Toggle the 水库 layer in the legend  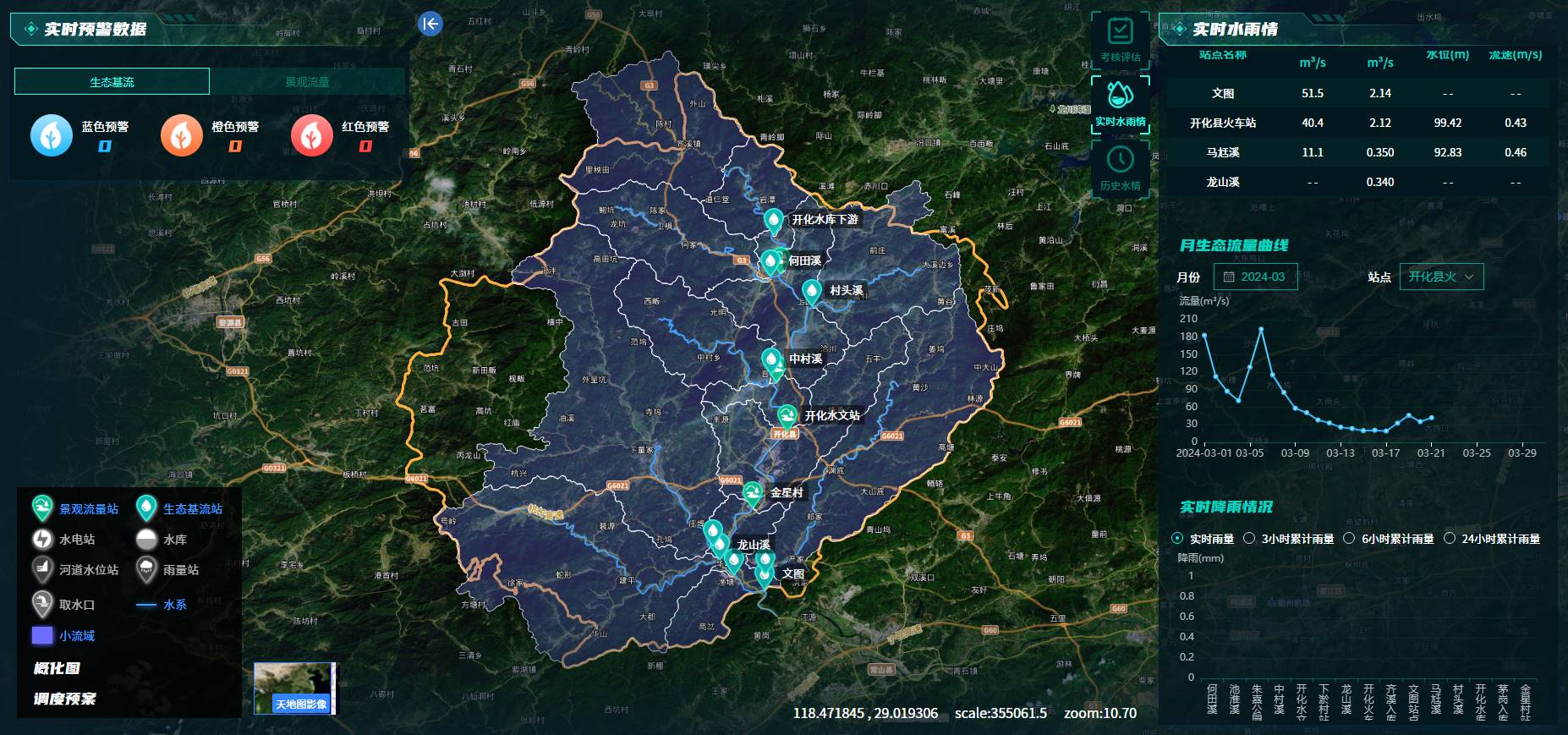(x=162, y=539)
